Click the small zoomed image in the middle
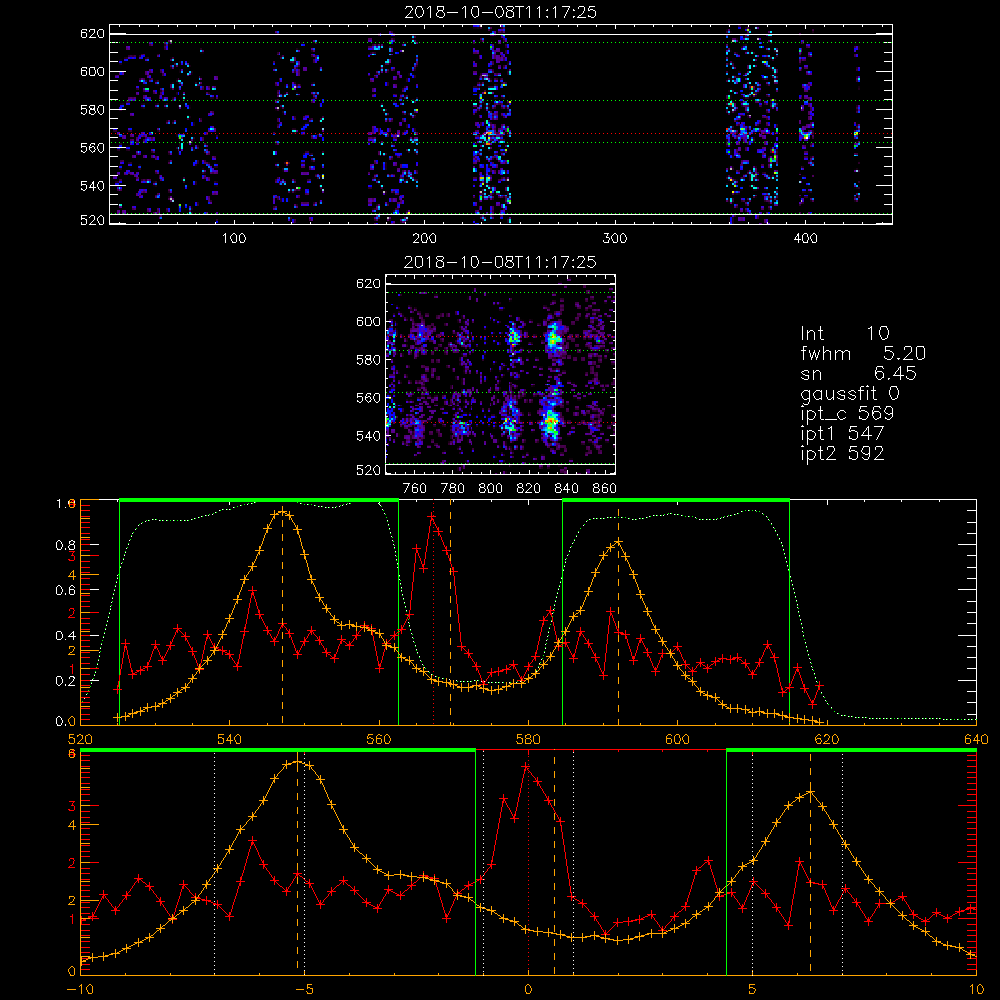This screenshot has width=1000, height=1000. point(501,374)
